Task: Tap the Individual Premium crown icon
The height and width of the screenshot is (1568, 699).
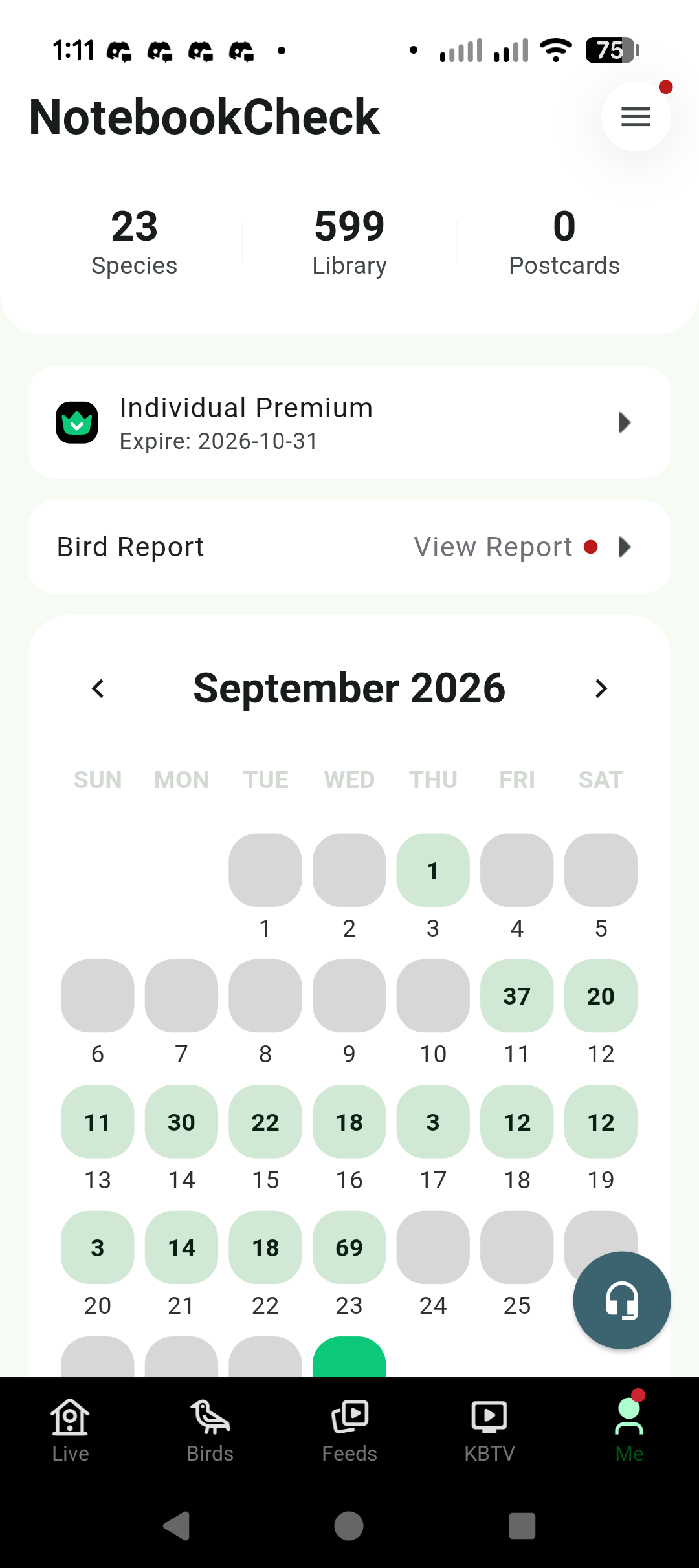Action: (77, 423)
